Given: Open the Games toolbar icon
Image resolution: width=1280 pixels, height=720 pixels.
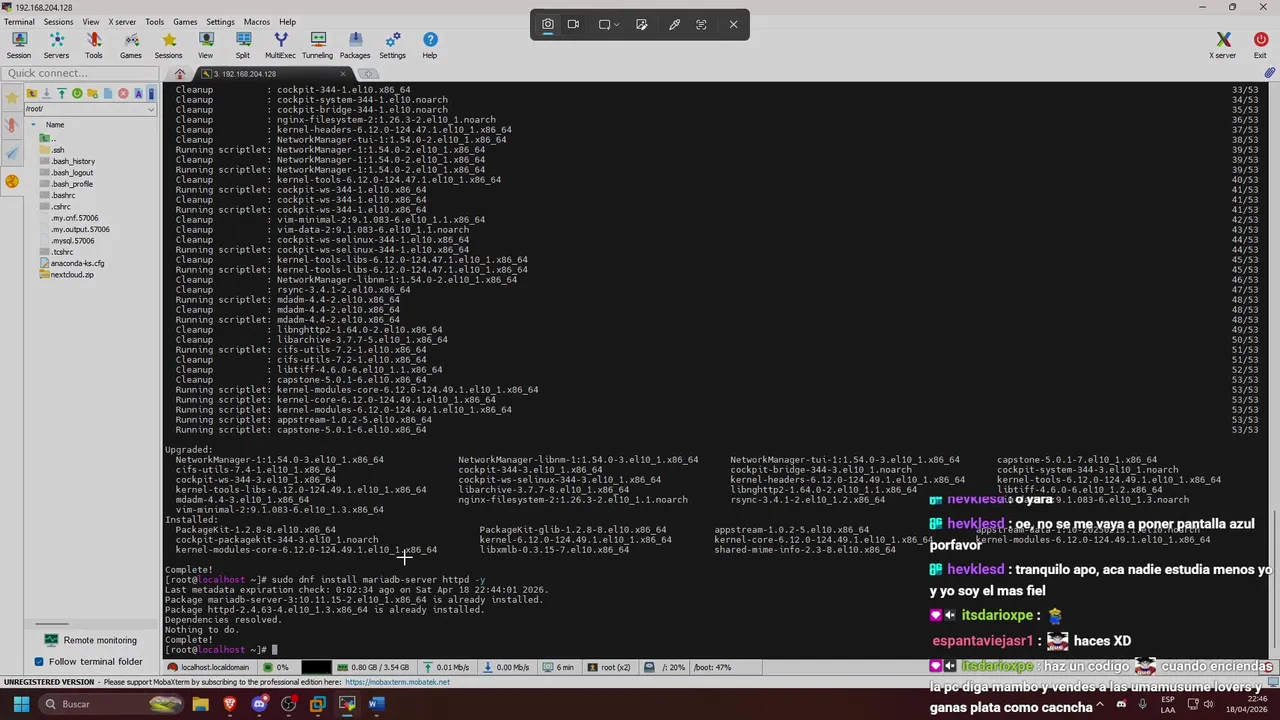Looking at the screenshot, I should tap(131, 45).
